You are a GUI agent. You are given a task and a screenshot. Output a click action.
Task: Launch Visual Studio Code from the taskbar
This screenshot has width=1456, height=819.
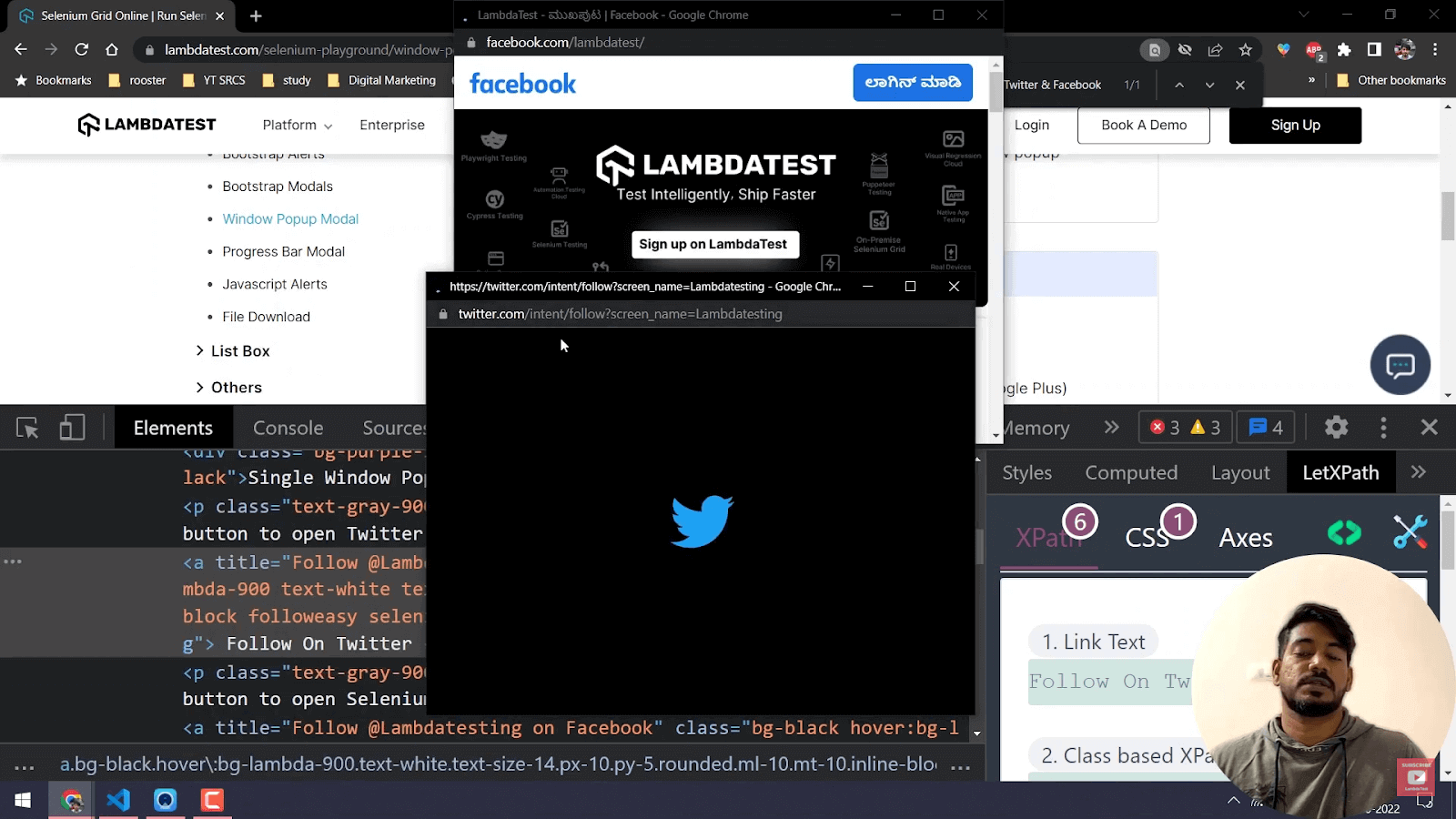point(118,800)
